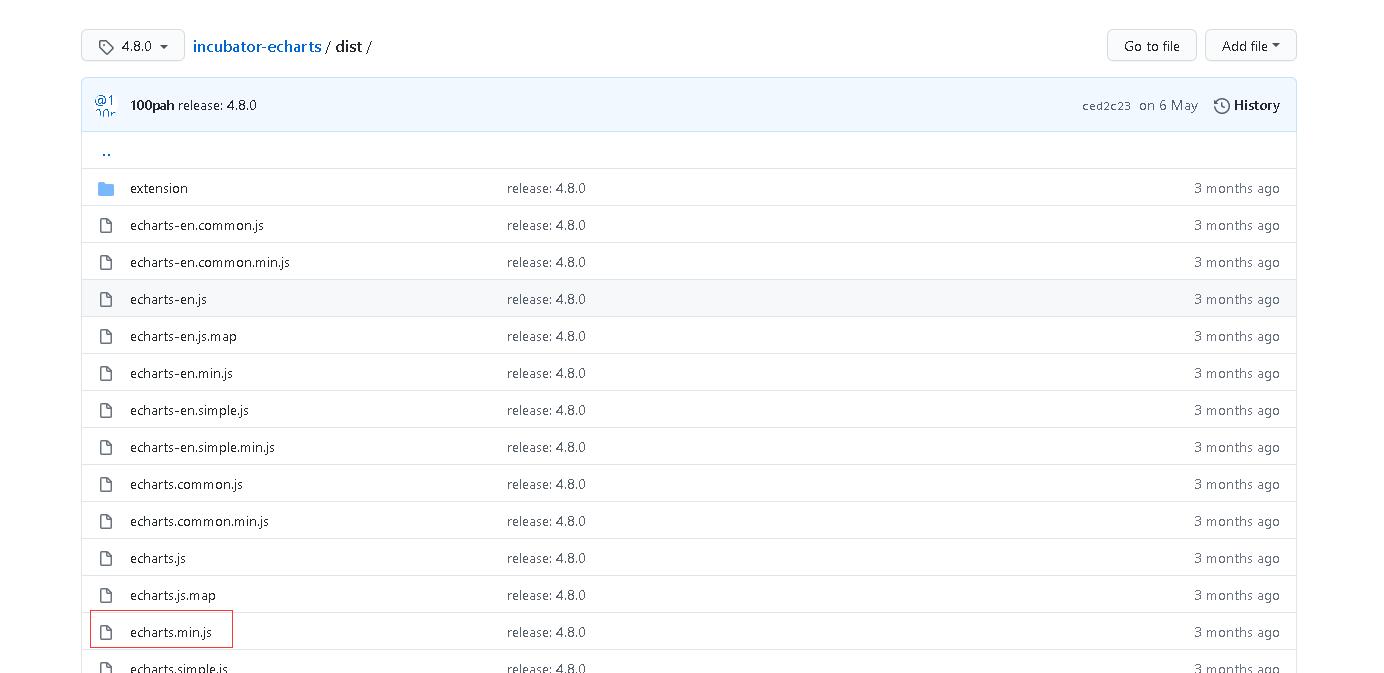Open echarts.common.js file
Screen dimensions: 1384x673
pyautogui.click(x=186, y=484)
